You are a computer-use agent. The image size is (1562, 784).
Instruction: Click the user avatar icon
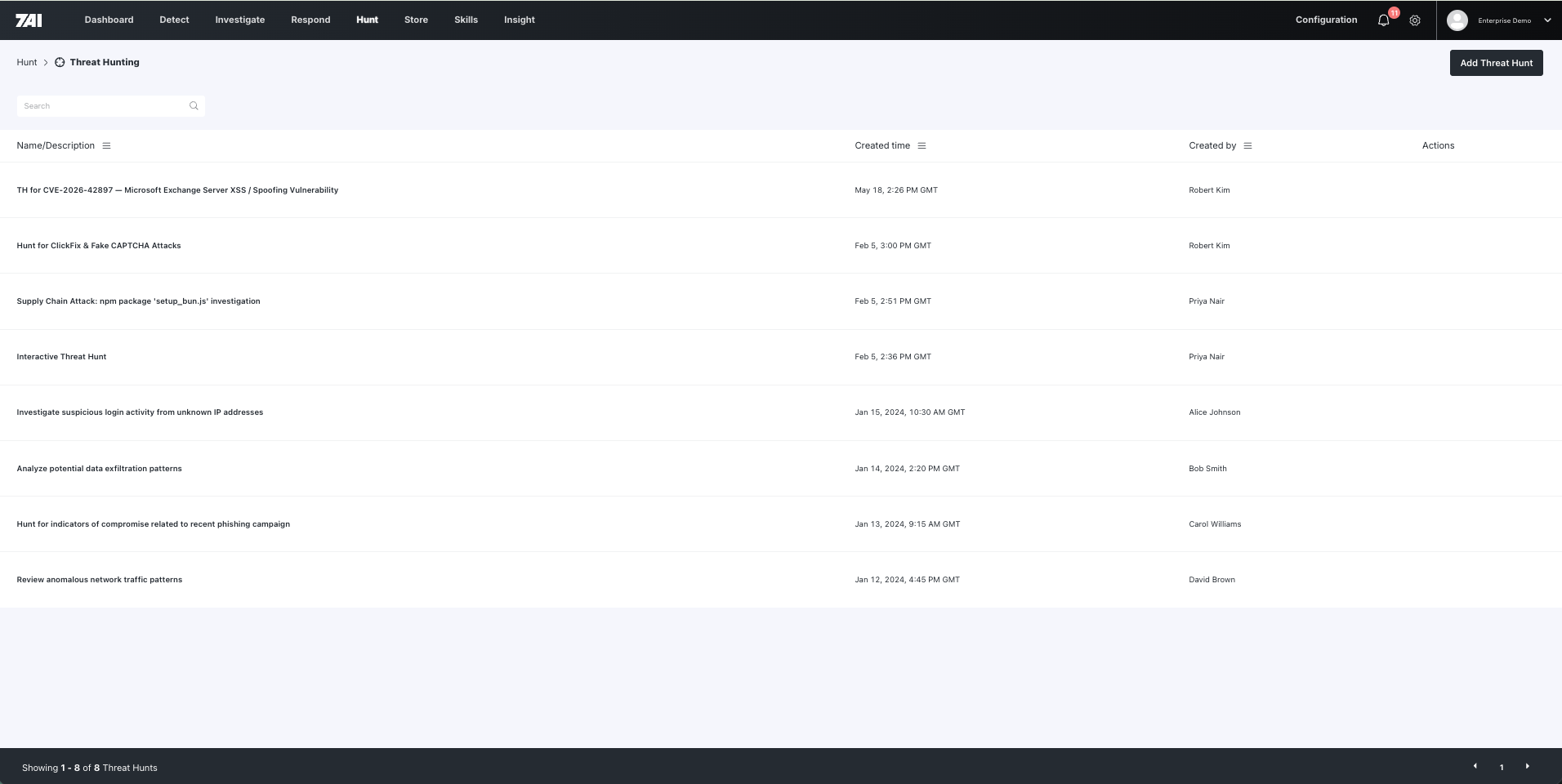(x=1457, y=20)
